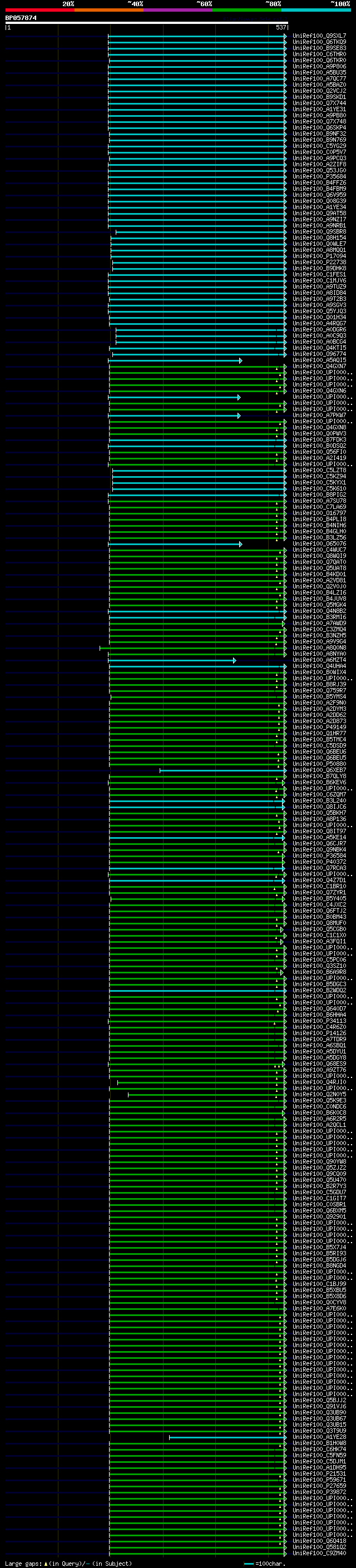Select the UniRef100_A9TUZ9 label

point(319,286)
